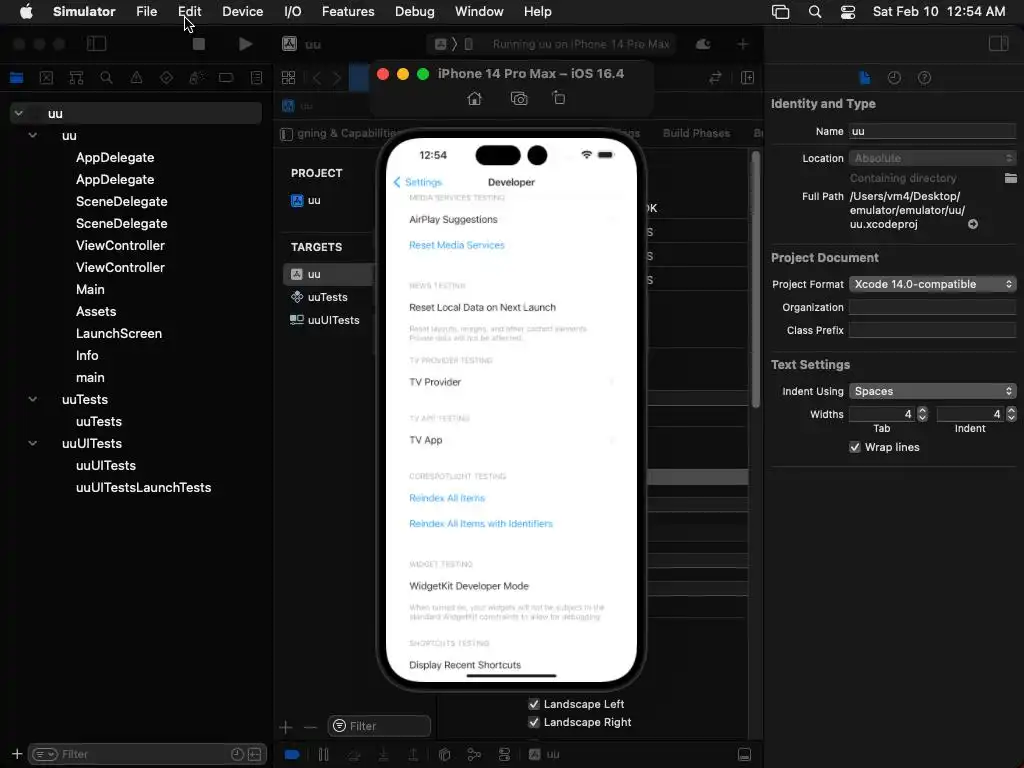The image size is (1024, 768).
Task: Toggle the inspector panel icon
Action: tap(999, 44)
